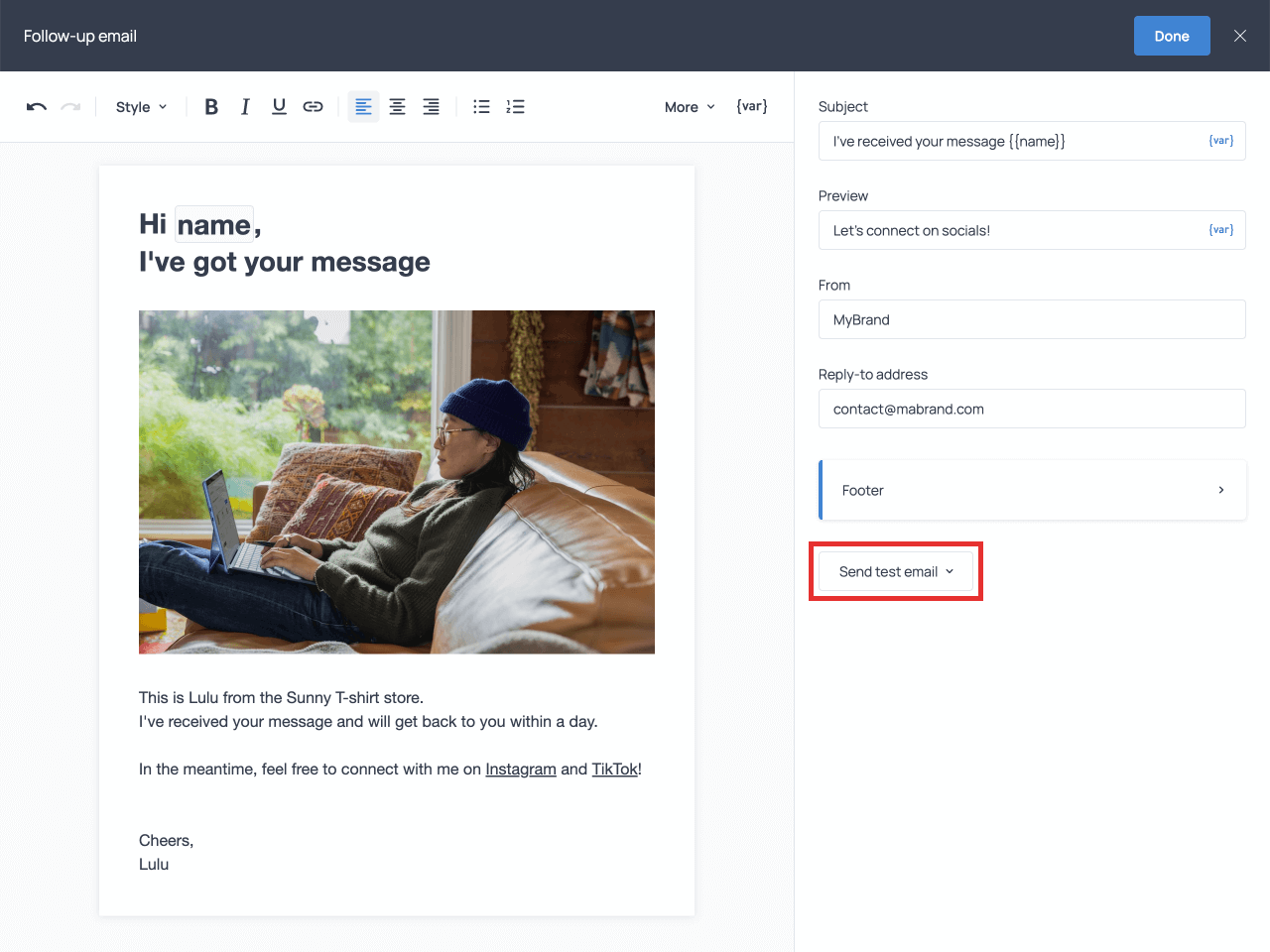Image resolution: width=1270 pixels, height=952 pixels.
Task: Click the Undo icon
Action: click(36, 106)
